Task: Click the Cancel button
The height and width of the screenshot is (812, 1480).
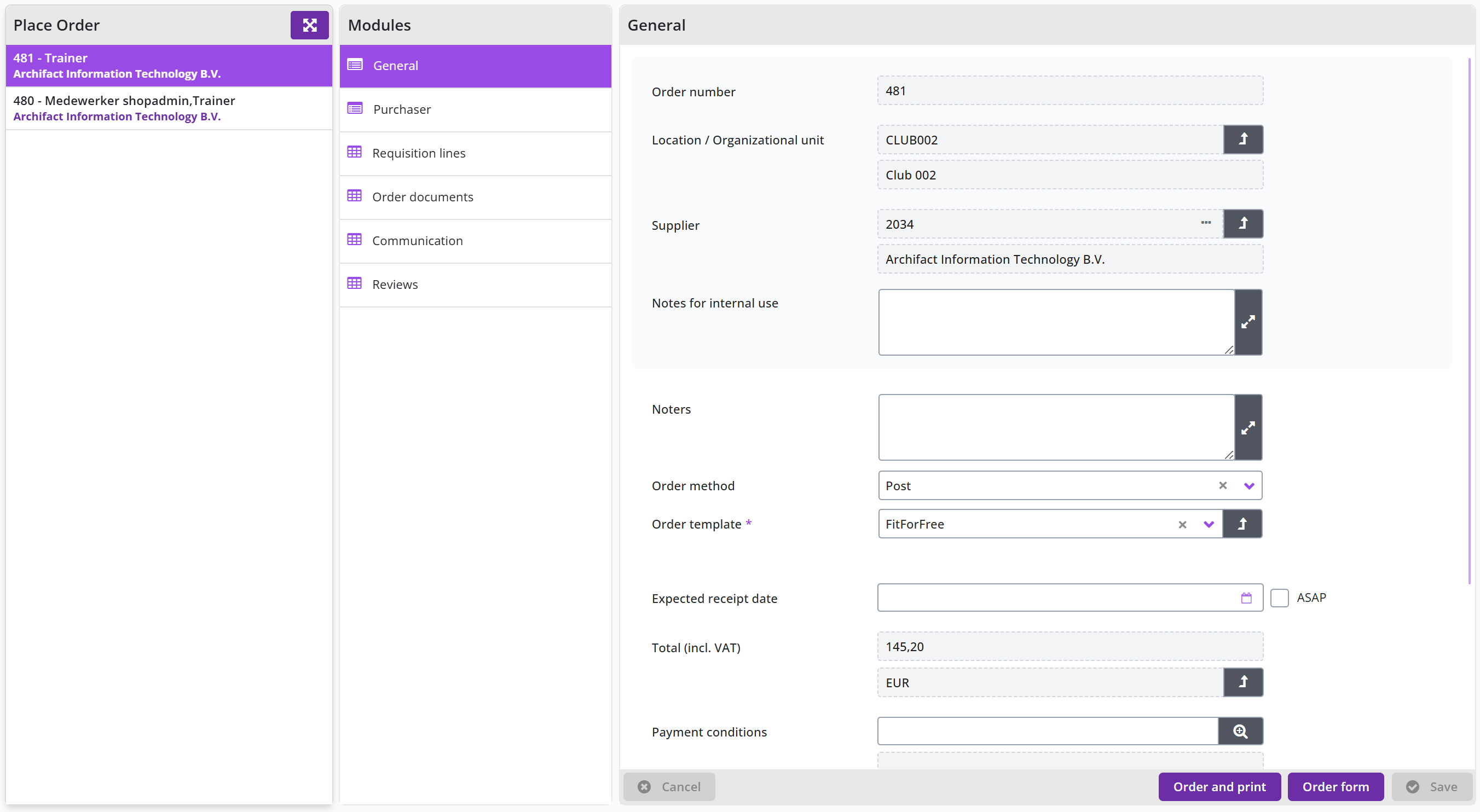Action: (669, 787)
